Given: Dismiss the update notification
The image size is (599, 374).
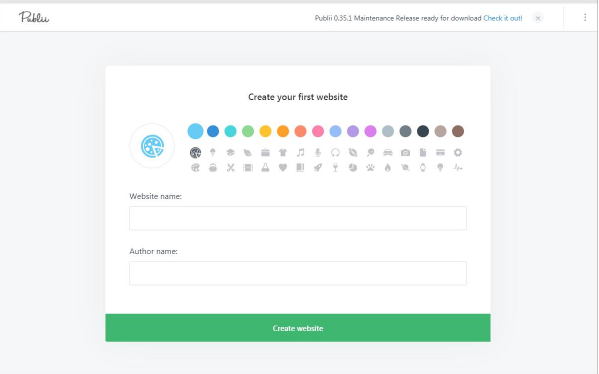Looking at the screenshot, I should pyautogui.click(x=538, y=18).
